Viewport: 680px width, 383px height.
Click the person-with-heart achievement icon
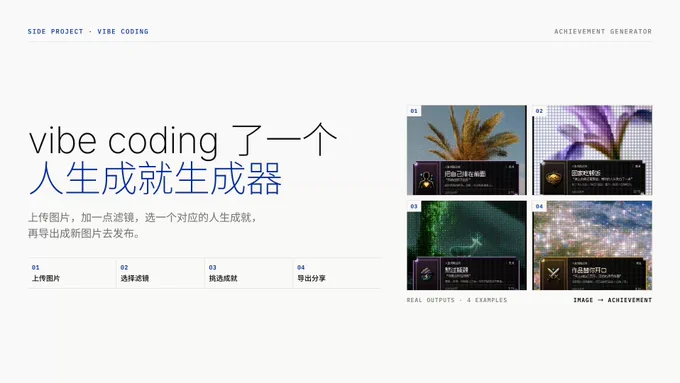pyautogui.click(x=427, y=179)
